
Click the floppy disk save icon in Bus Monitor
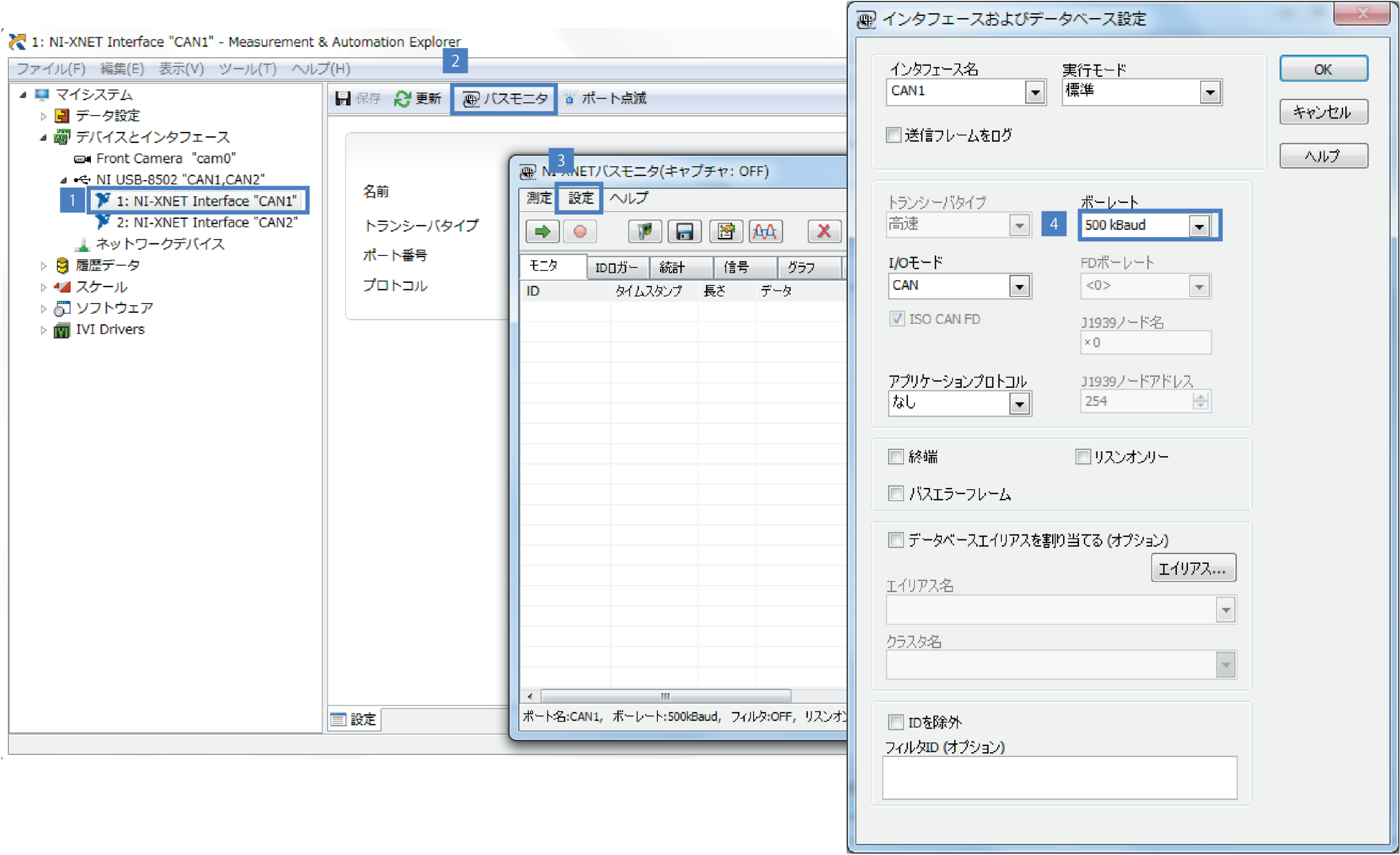(684, 231)
